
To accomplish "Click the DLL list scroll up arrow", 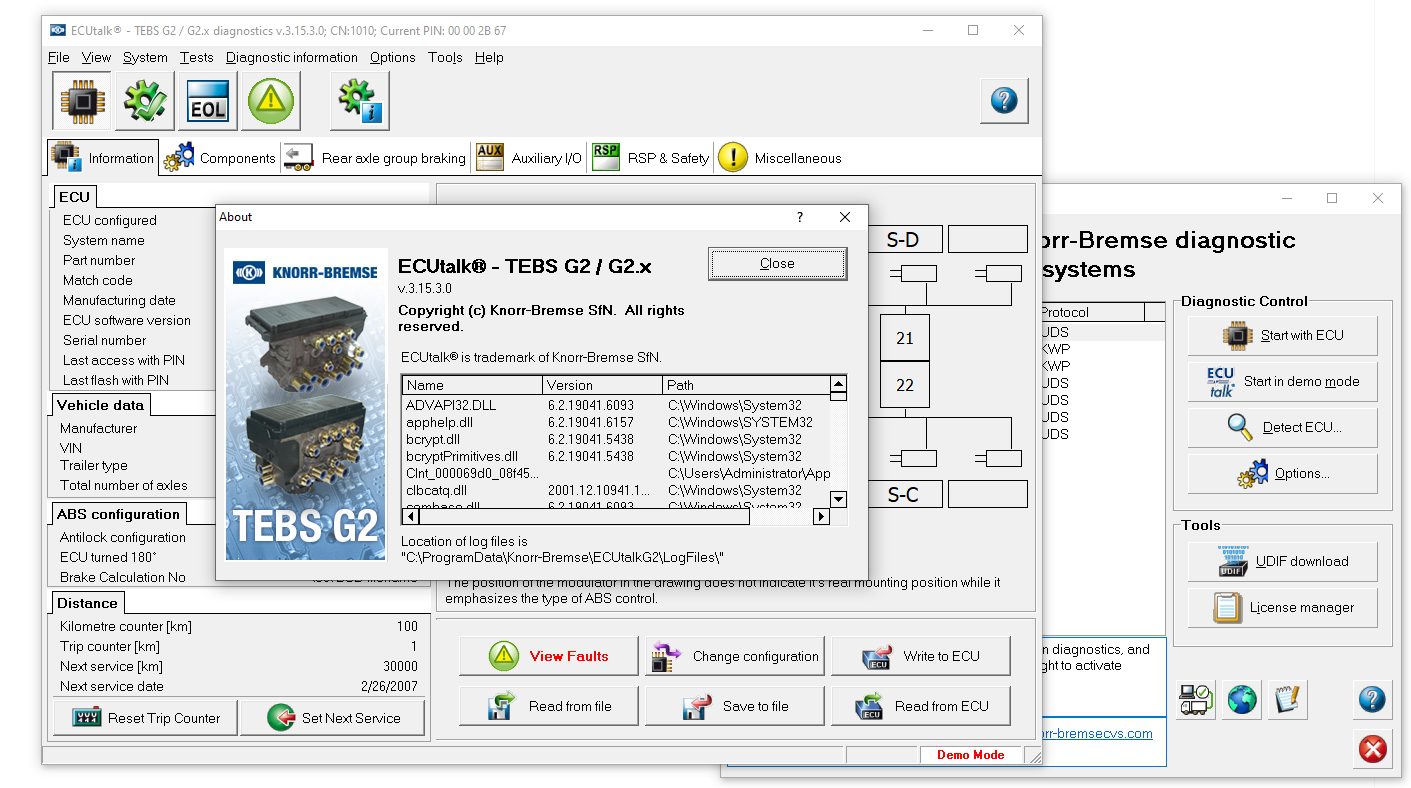I will [839, 384].
